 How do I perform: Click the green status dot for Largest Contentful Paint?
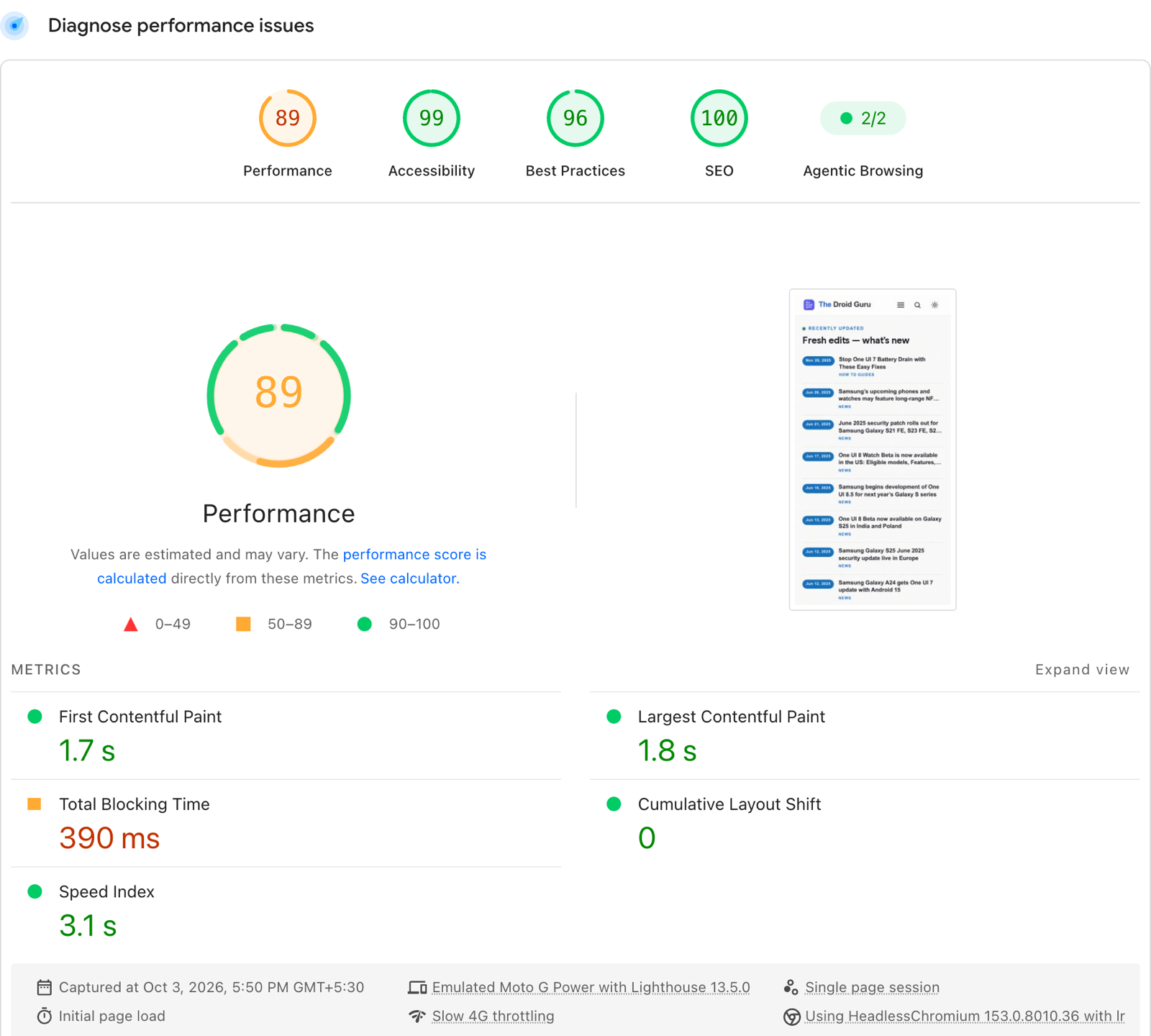(x=614, y=717)
